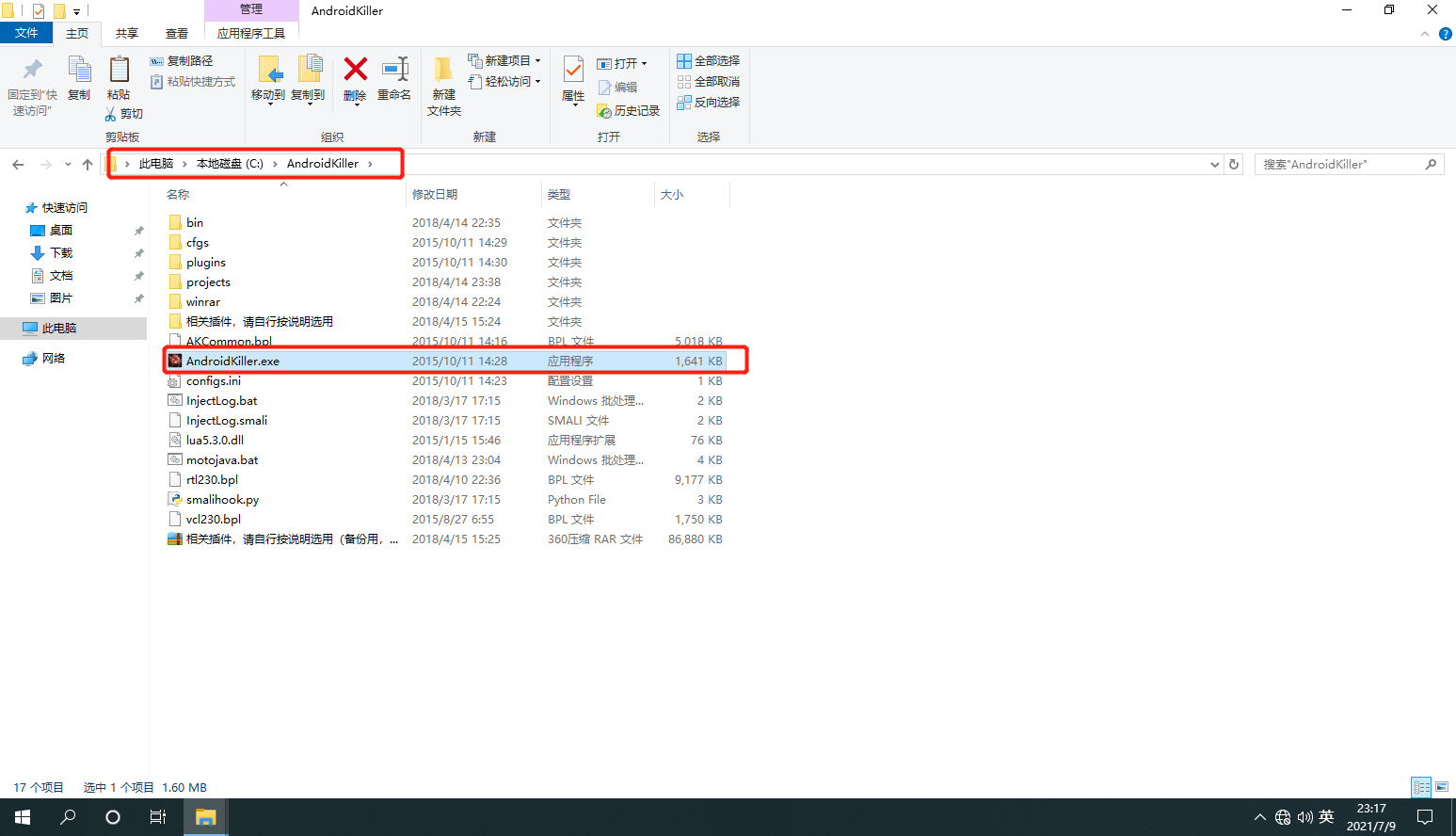Select Downloads (下载) in Quick Access sidebar
1456x836 pixels.
click(61, 252)
